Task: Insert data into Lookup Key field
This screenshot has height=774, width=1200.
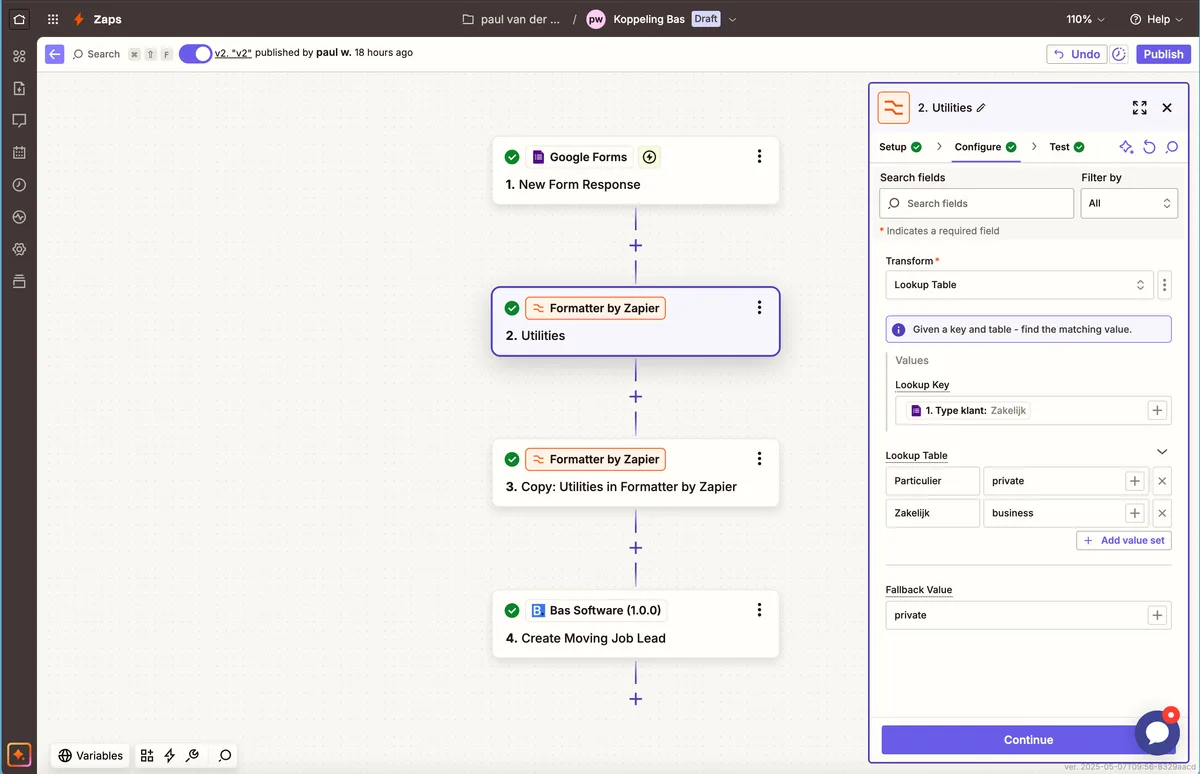Action: tap(1157, 410)
